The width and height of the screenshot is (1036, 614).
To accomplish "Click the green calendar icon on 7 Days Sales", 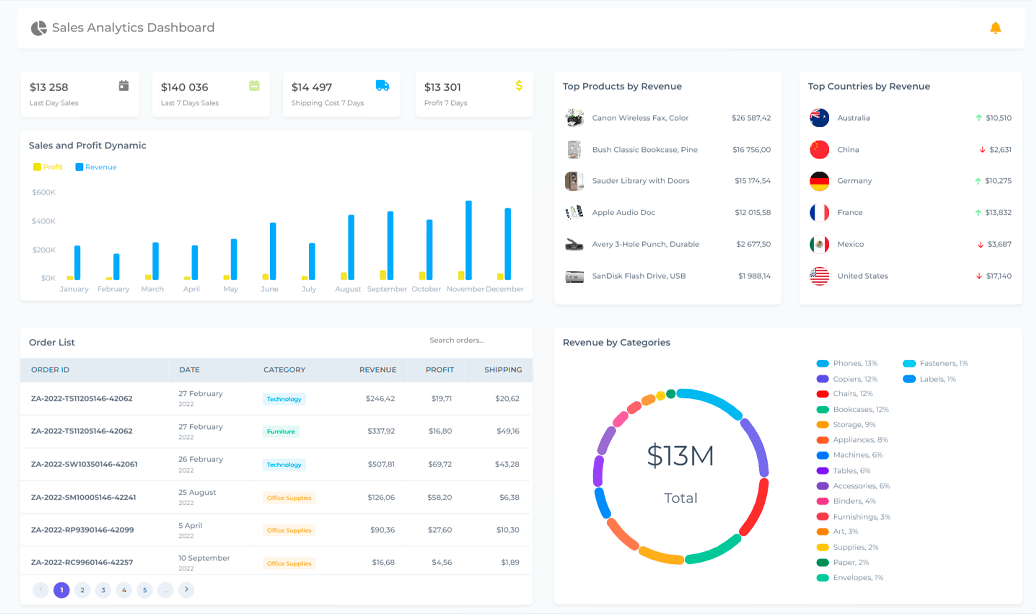I will tap(254, 86).
